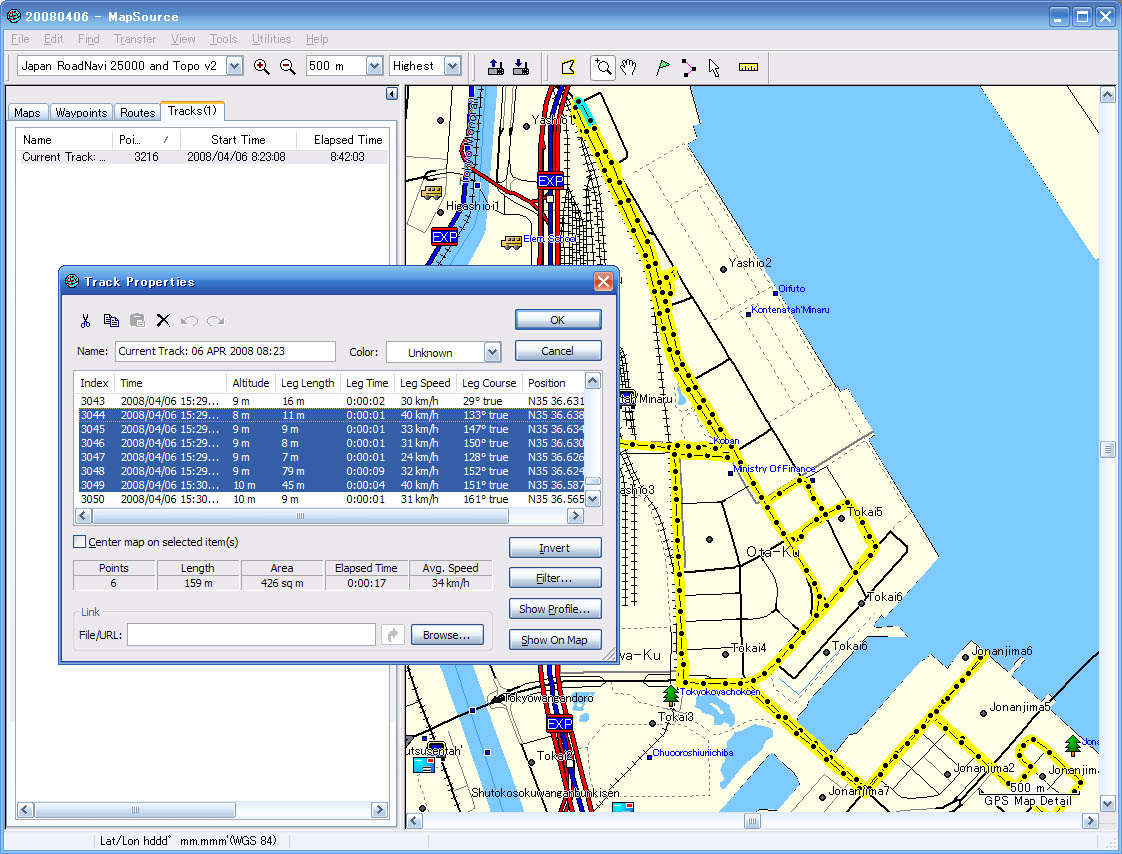This screenshot has height=854, width=1122.
Task: Select track point row 3043
Action: (331, 401)
